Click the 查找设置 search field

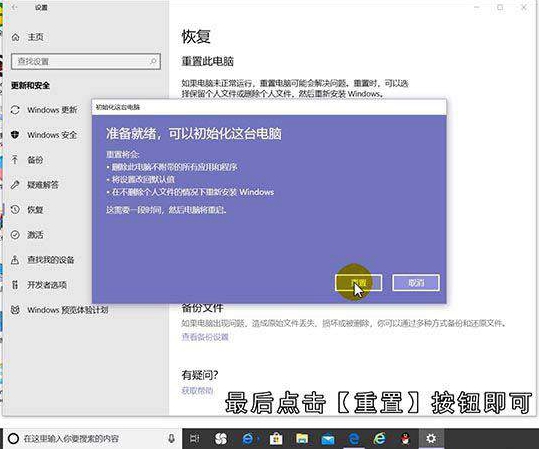coord(86,62)
